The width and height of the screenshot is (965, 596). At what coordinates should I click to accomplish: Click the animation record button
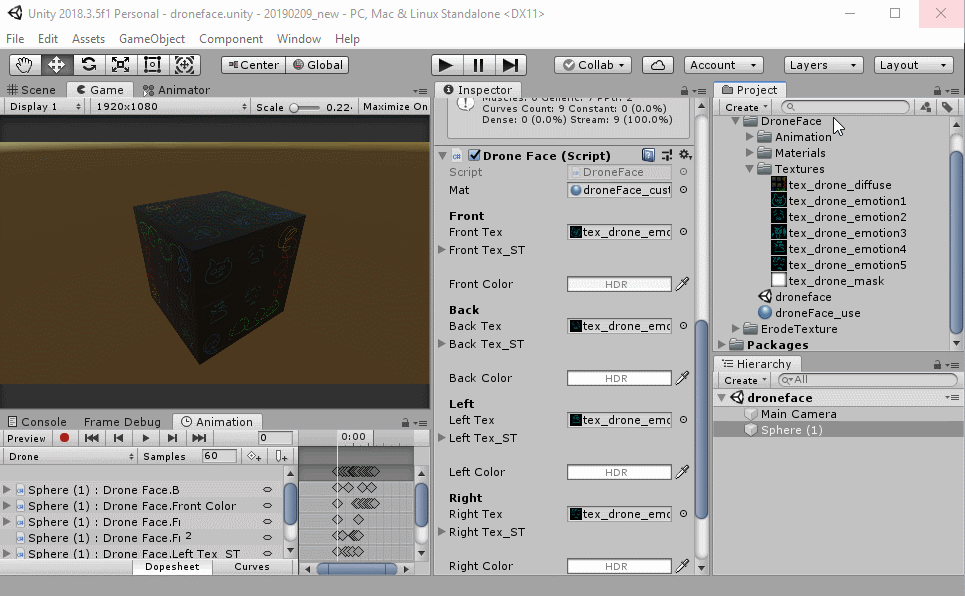[65, 438]
